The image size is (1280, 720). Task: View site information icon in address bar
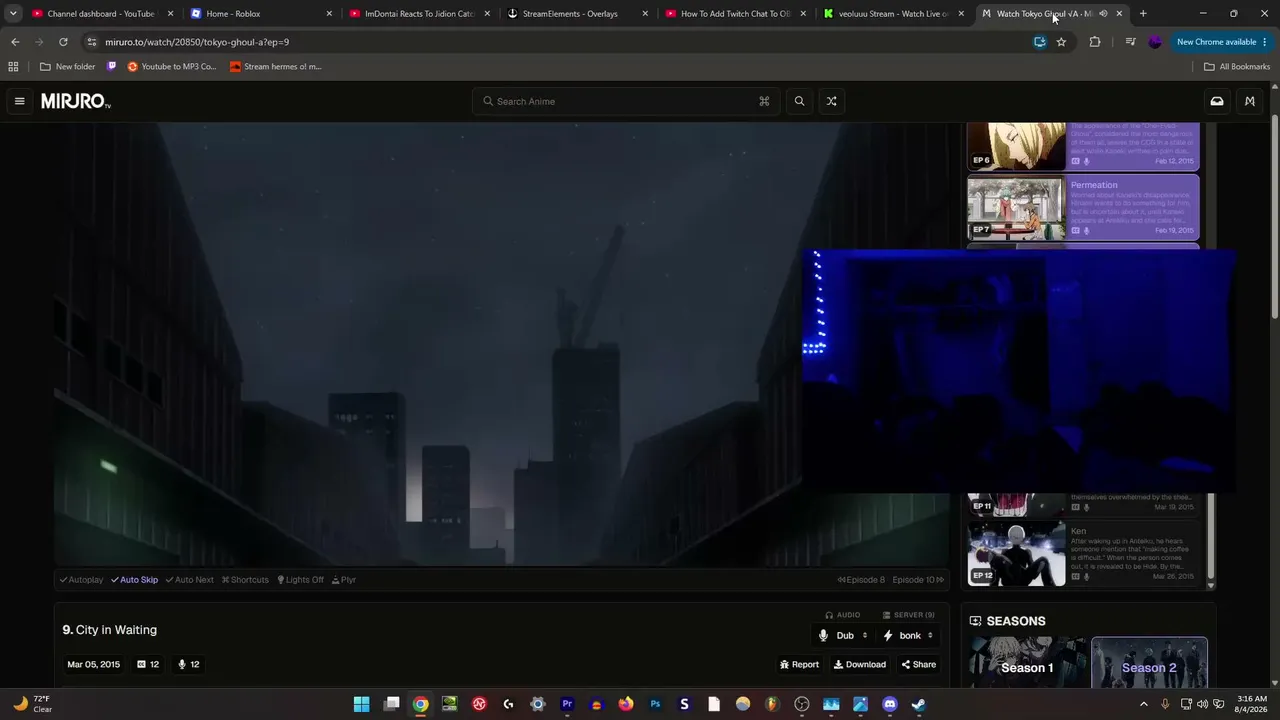(x=92, y=42)
